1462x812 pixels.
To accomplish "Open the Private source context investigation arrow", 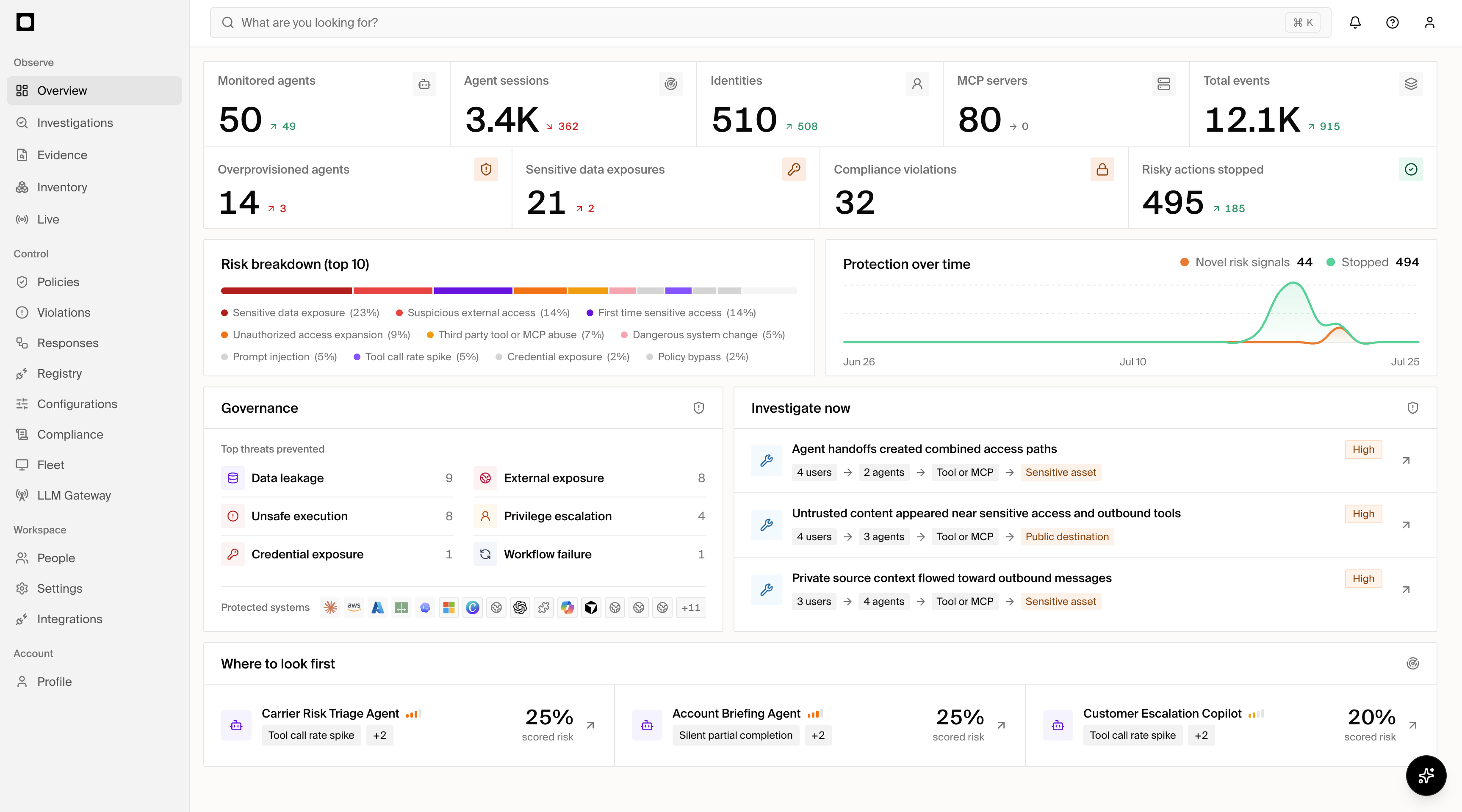I will pyautogui.click(x=1406, y=590).
